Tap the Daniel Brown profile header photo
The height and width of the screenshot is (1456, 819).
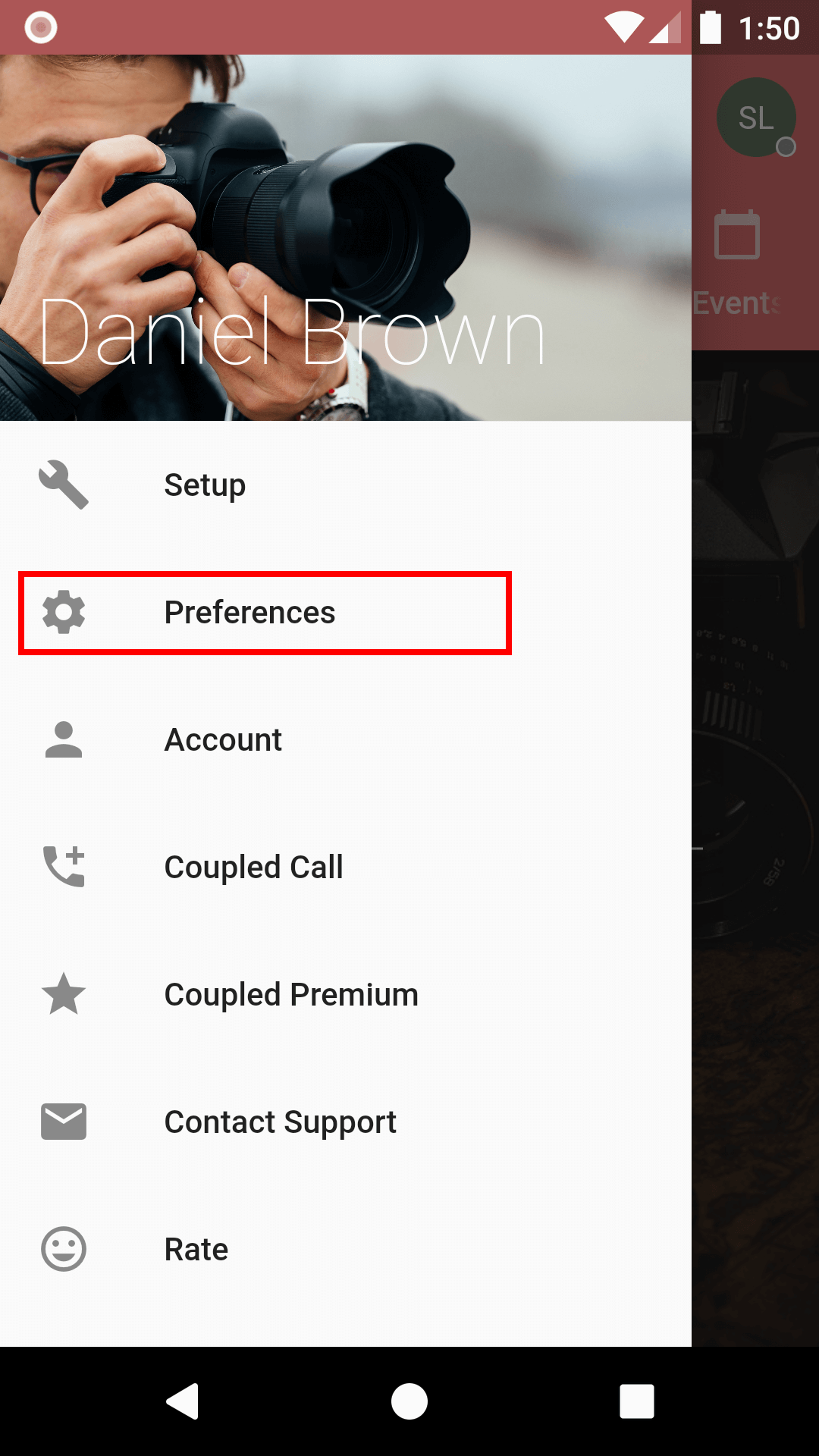pos(346,237)
